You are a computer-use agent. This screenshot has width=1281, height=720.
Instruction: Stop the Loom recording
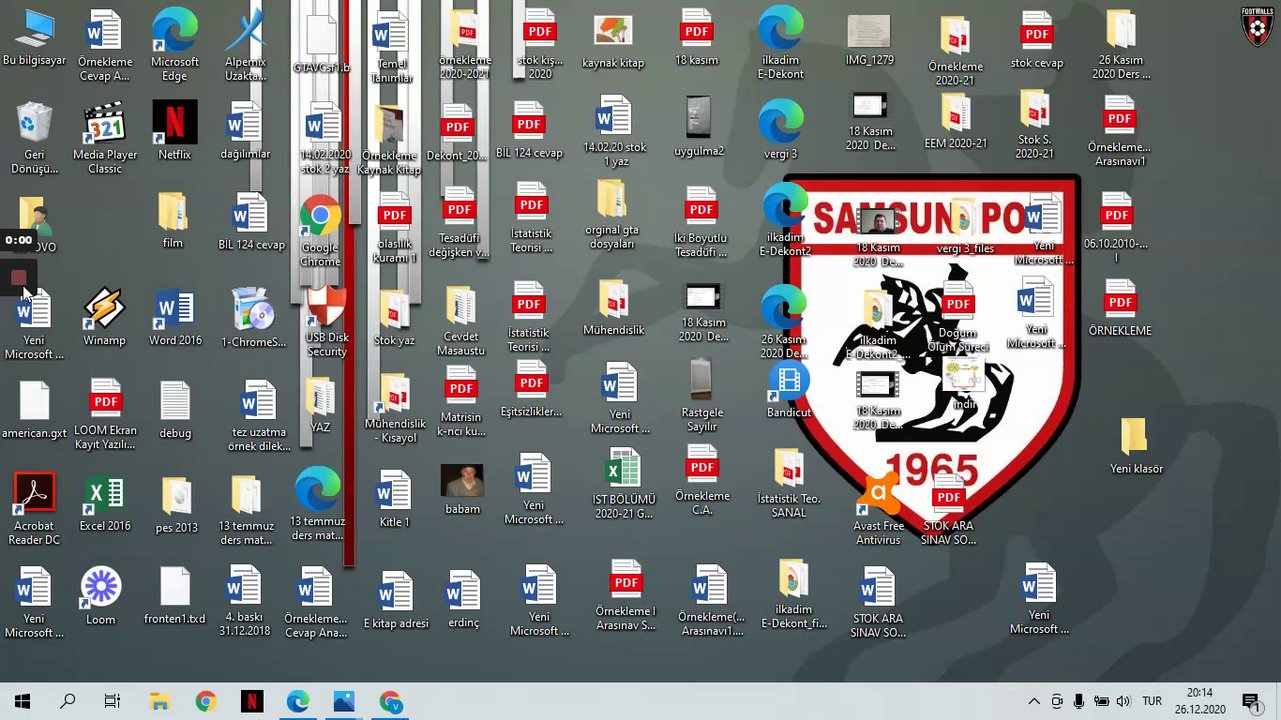click(x=18, y=278)
